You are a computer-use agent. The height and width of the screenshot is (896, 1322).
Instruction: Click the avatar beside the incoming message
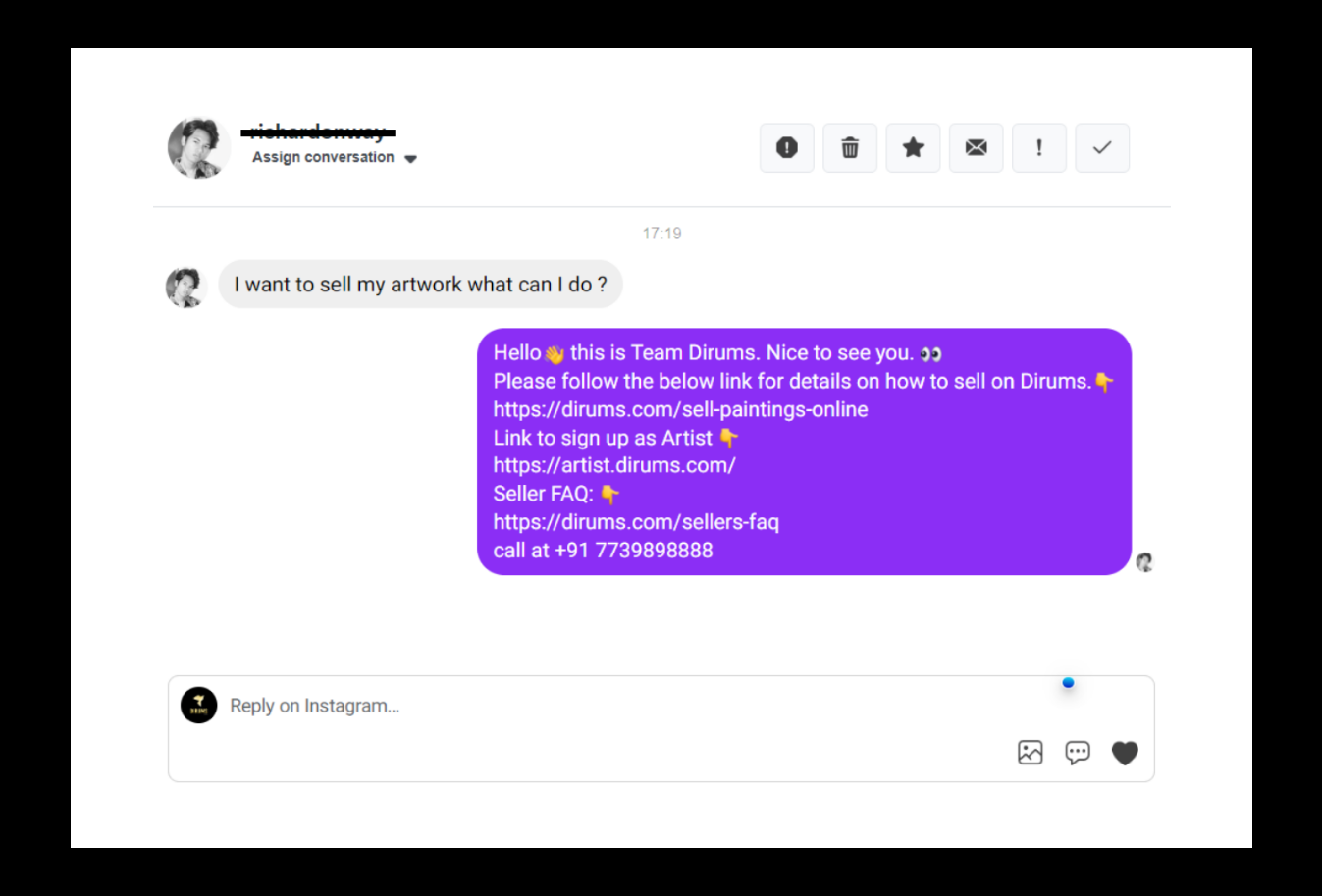click(186, 287)
